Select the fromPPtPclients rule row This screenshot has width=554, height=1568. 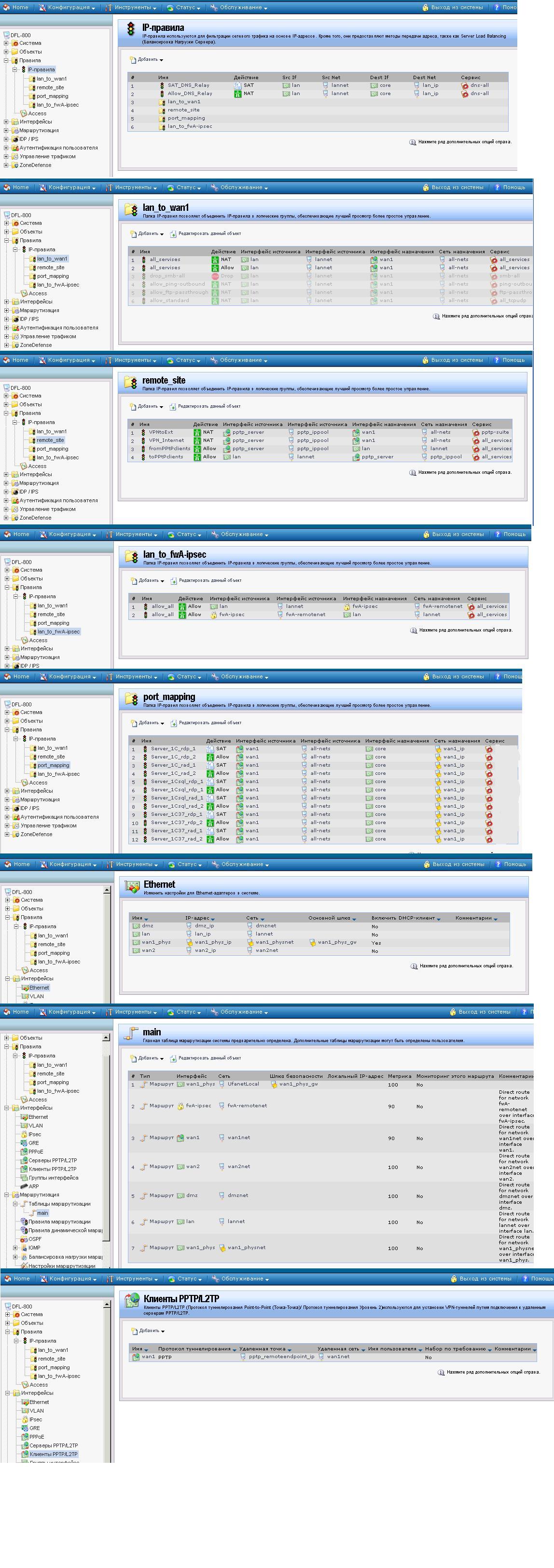[x=319, y=449]
